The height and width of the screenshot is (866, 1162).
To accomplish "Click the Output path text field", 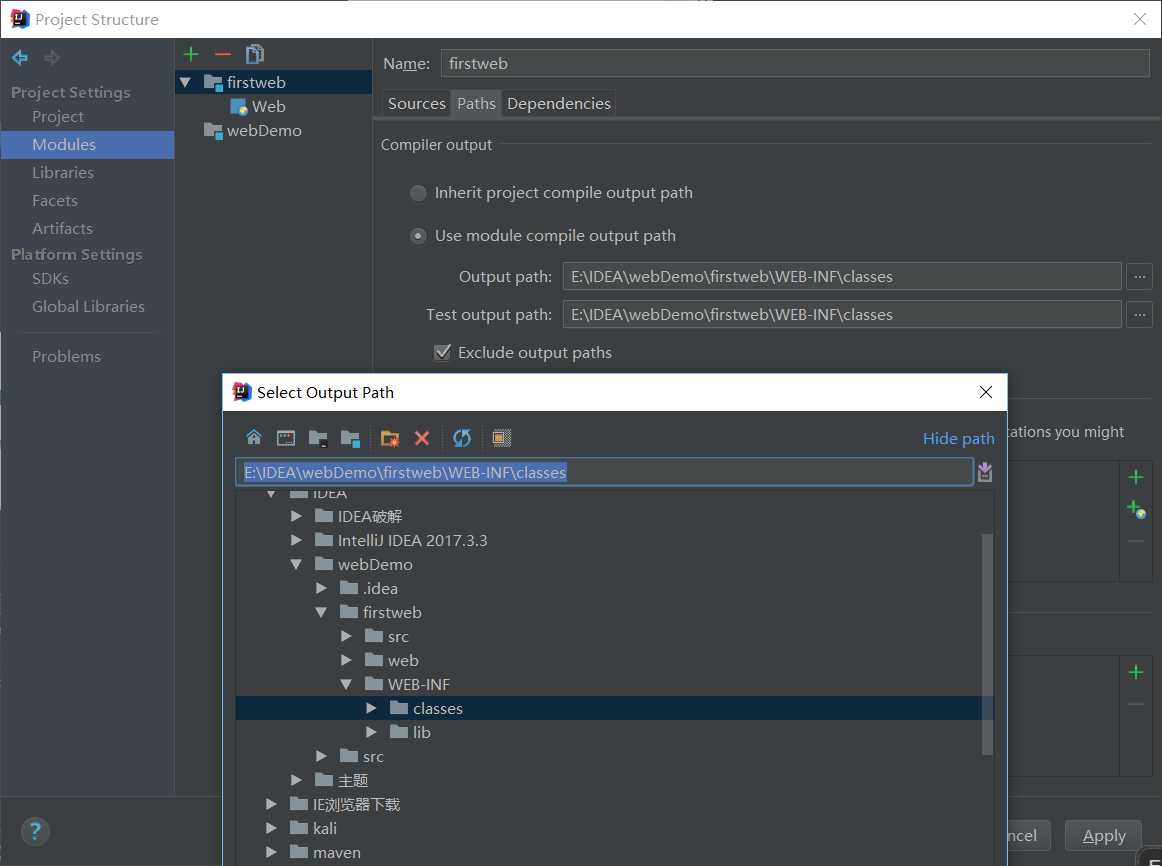I will 842,276.
